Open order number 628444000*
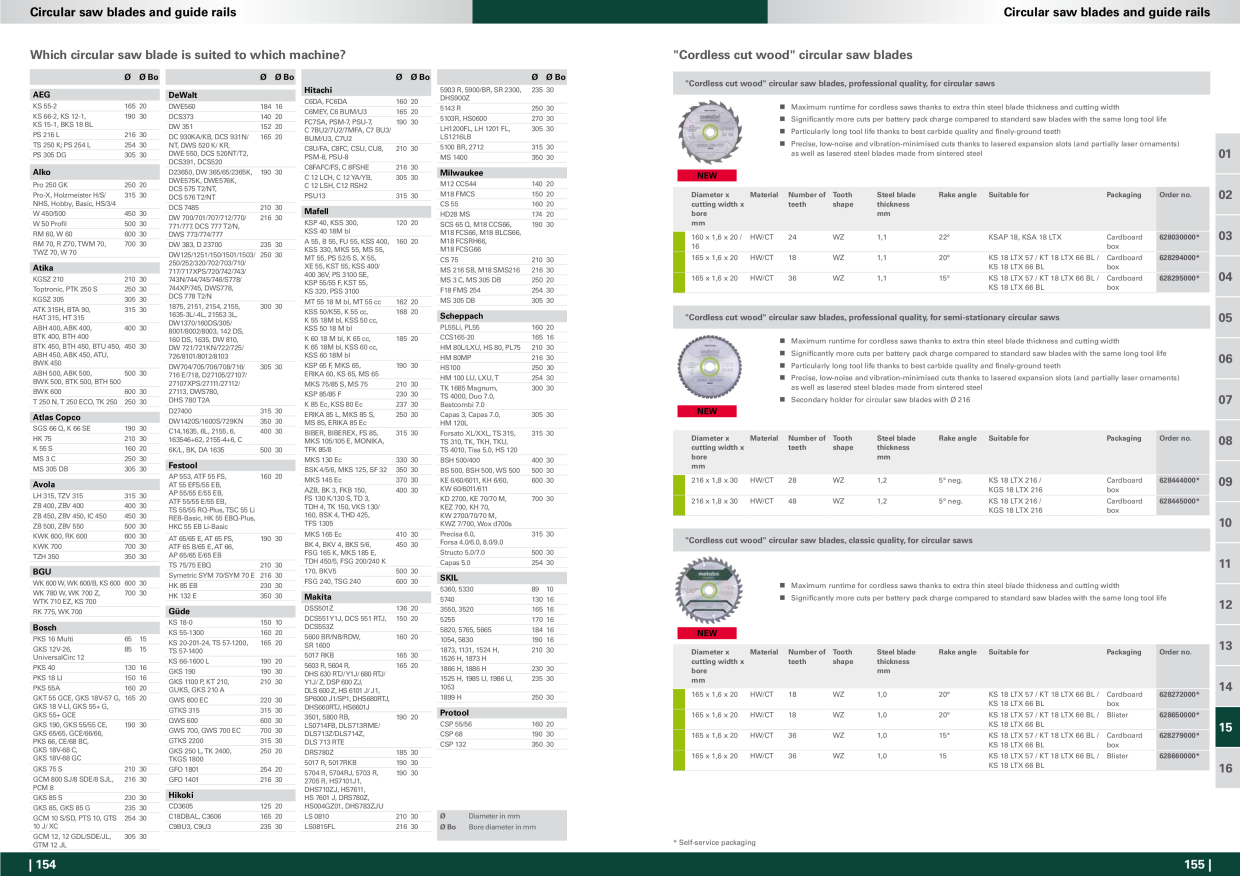 tap(1178, 480)
